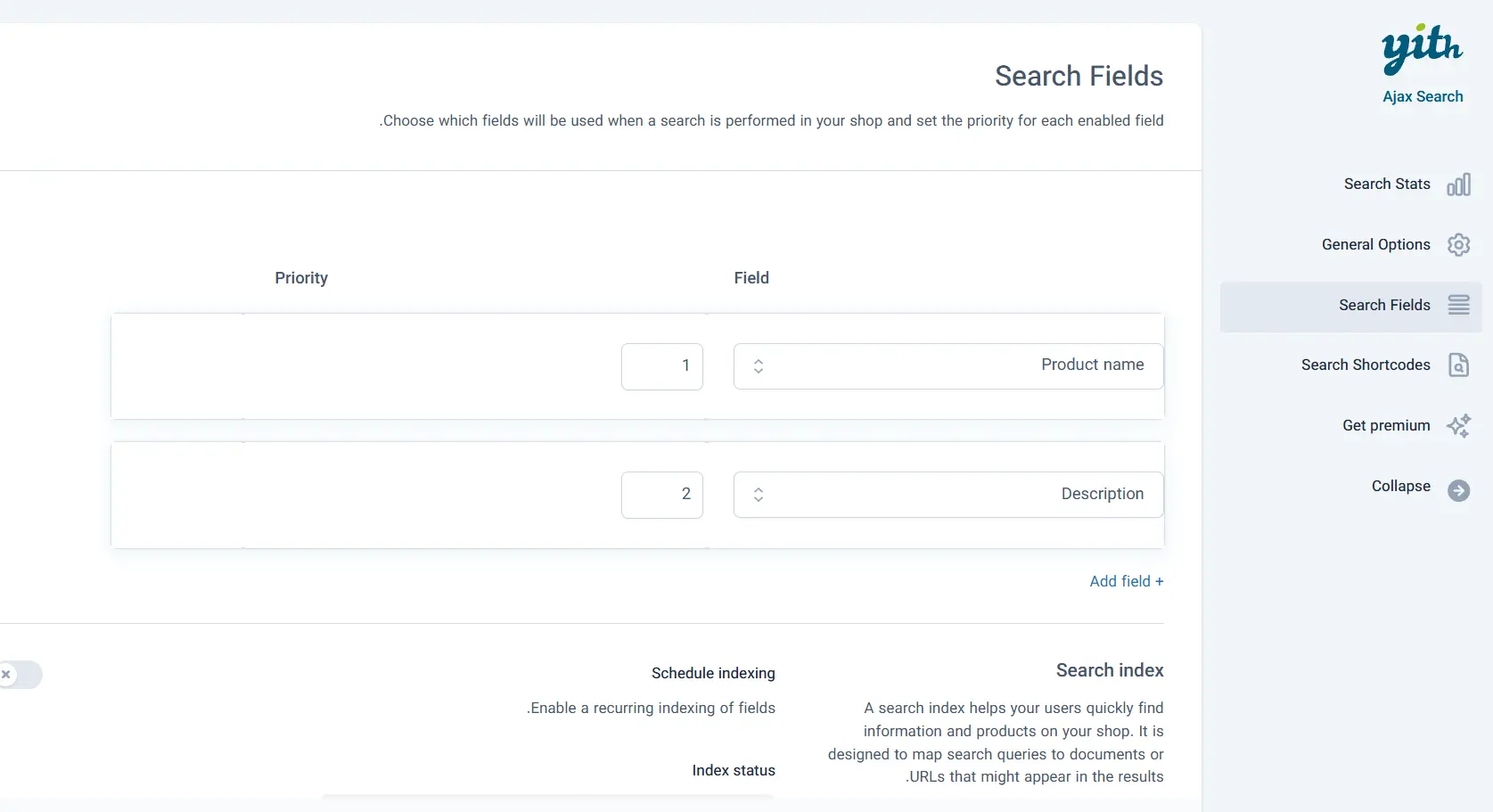
Task: Click the Get premium sparkle icon
Action: tap(1458, 425)
